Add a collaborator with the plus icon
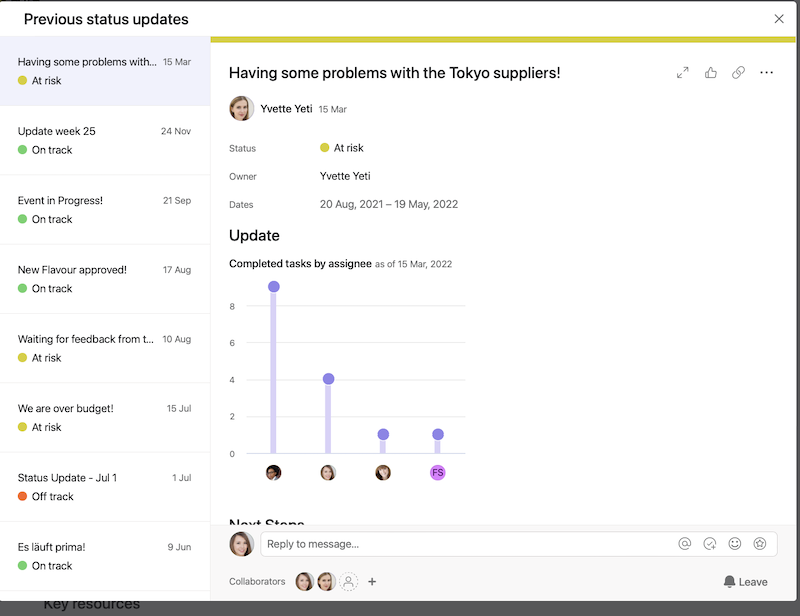The image size is (800, 616). coord(372,581)
